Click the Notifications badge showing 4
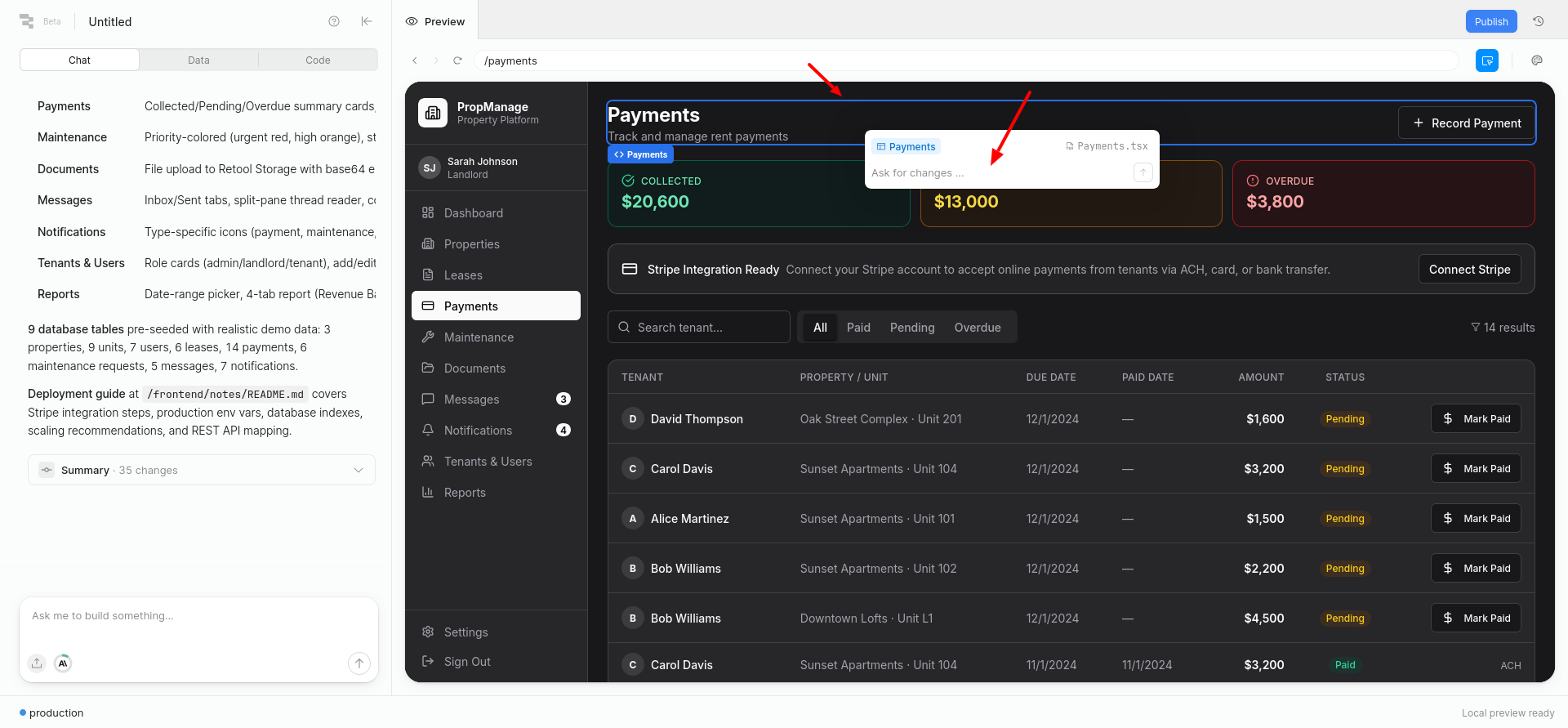The height and width of the screenshot is (728, 1568). (x=563, y=430)
